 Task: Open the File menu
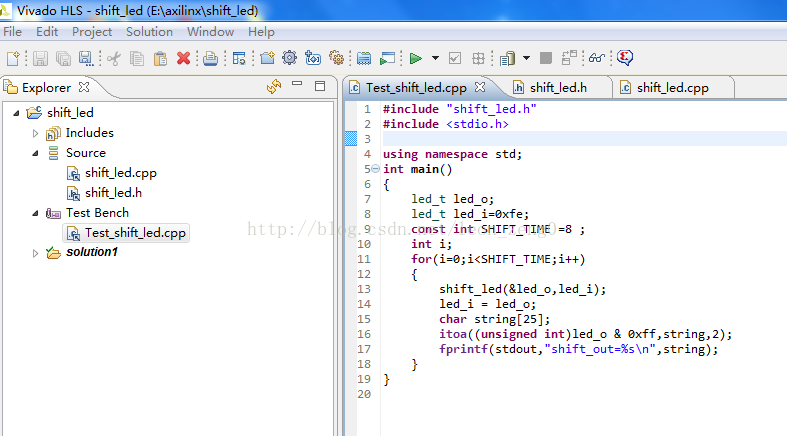[13, 32]
